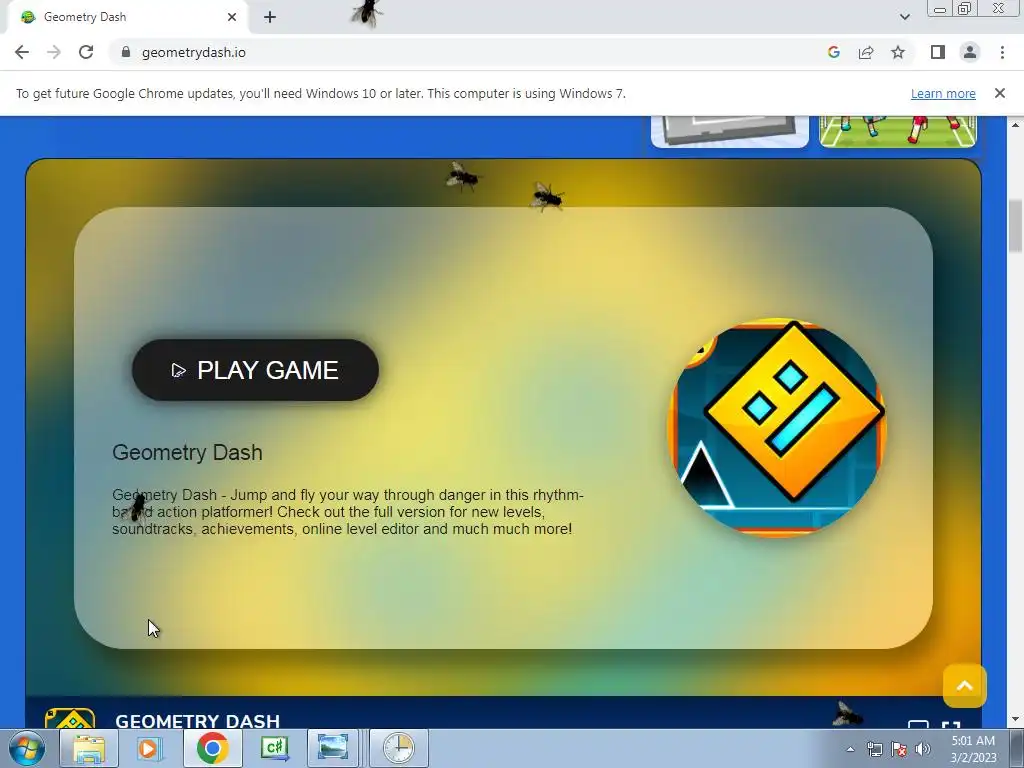Restore down the Chrome window

click(965, 8)
